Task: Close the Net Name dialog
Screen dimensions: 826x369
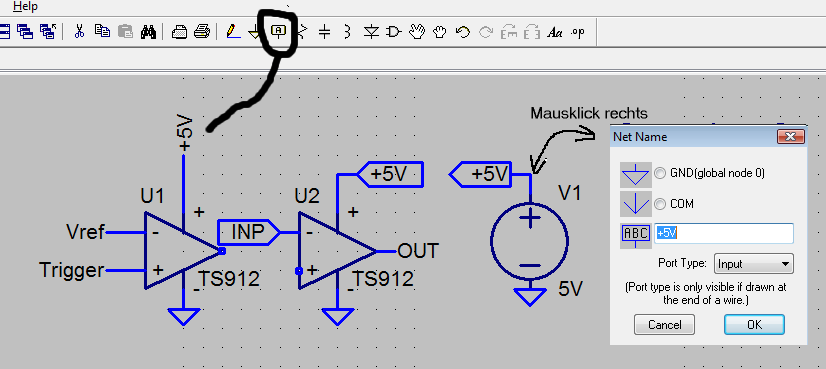Action: [x=790, y=137]
